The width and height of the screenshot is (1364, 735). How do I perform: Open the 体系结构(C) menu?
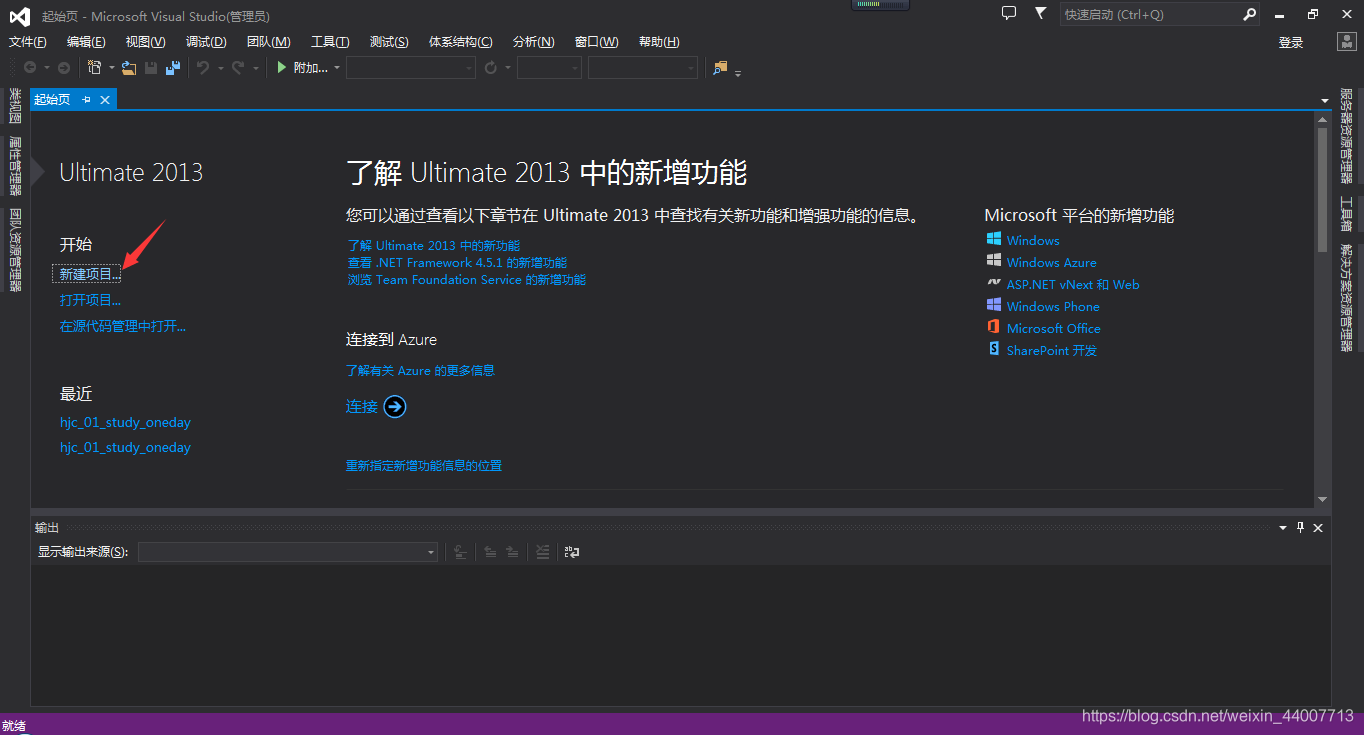460,41
